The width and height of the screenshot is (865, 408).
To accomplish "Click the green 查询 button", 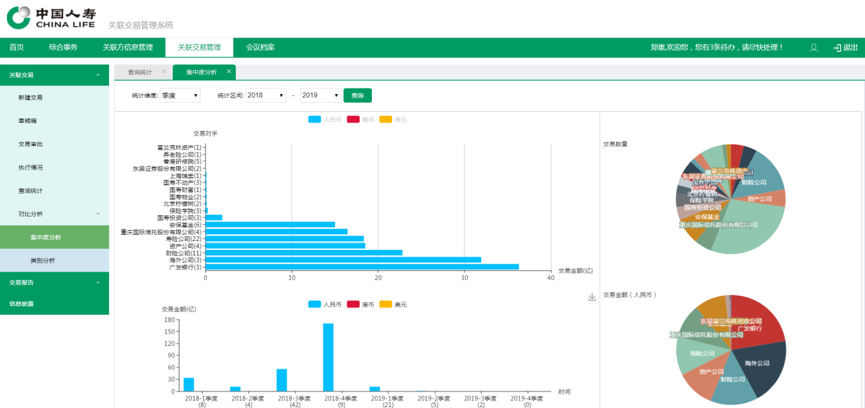I will 357,95.
